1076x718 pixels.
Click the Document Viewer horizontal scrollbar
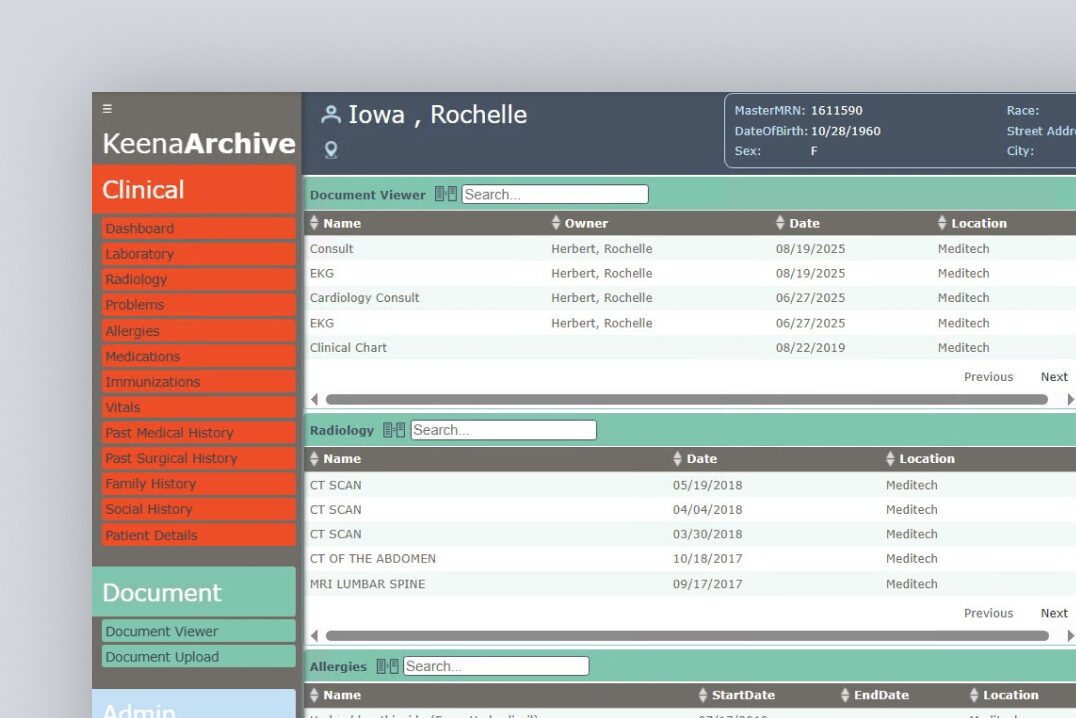pyautogui.click(x=686, y=400)
